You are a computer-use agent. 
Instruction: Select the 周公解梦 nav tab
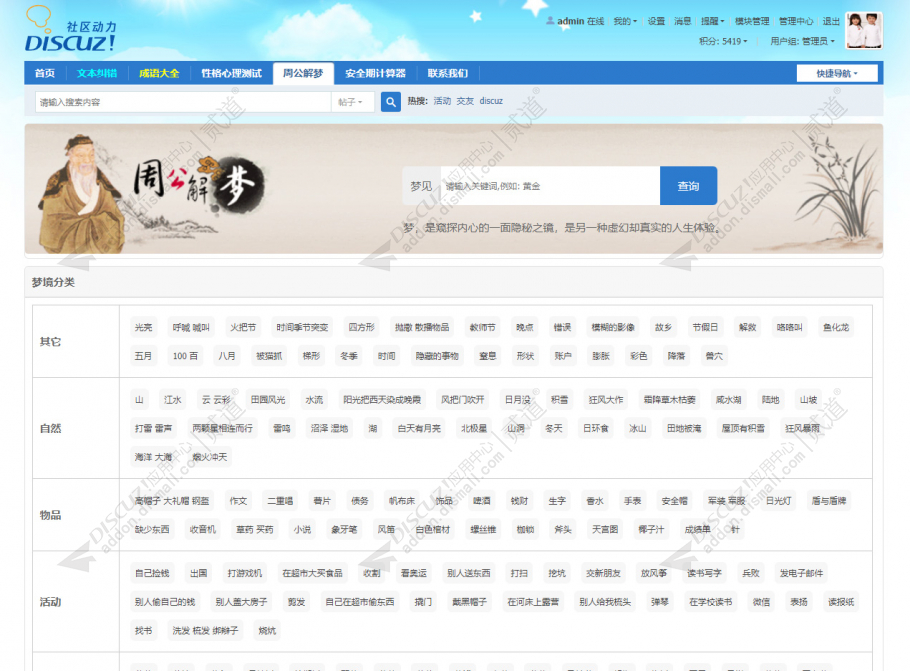(x=303, y=73)
